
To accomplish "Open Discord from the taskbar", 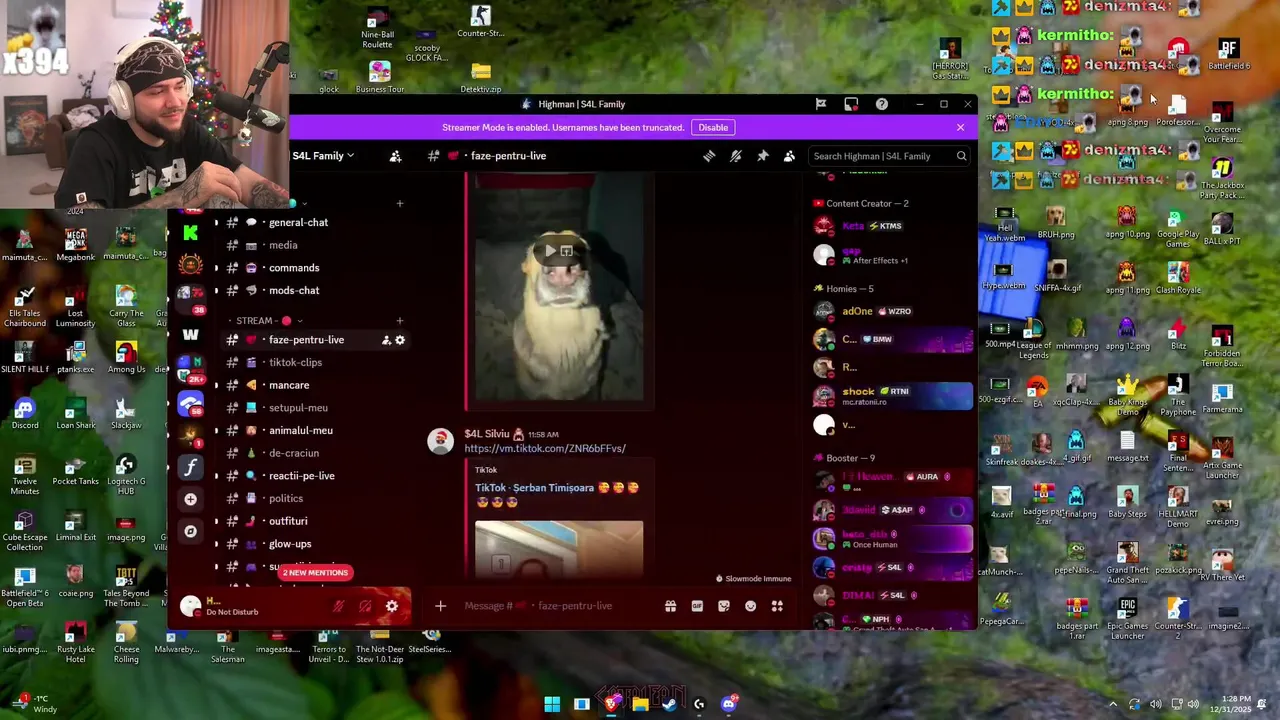I will tap(728, 704).
